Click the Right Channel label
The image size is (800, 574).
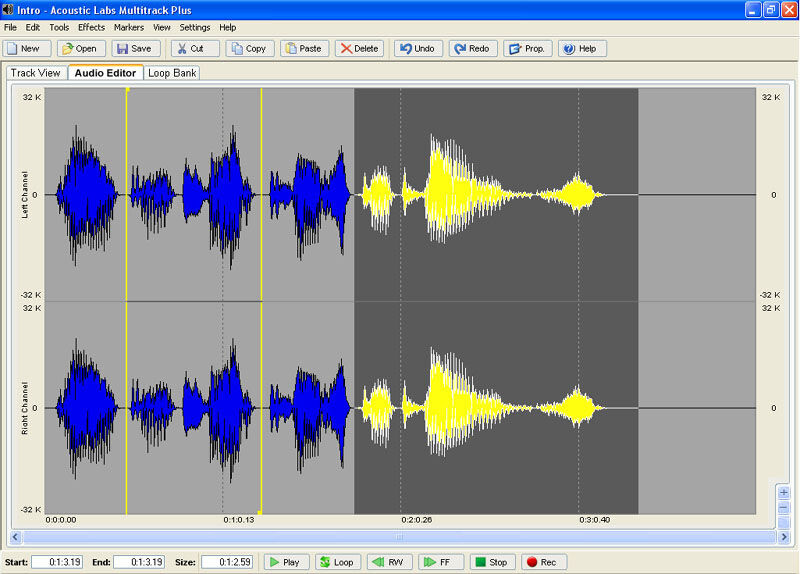coord(24,408)
